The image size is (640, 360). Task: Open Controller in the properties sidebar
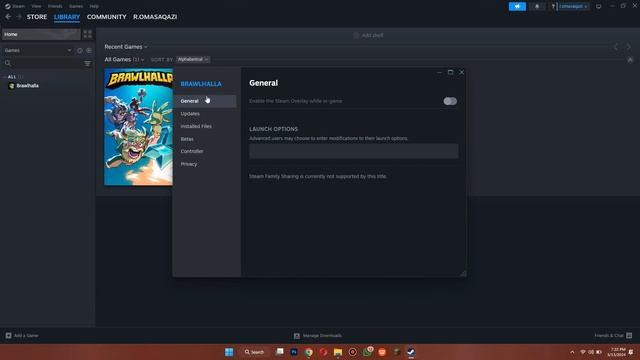pos(192,151)
